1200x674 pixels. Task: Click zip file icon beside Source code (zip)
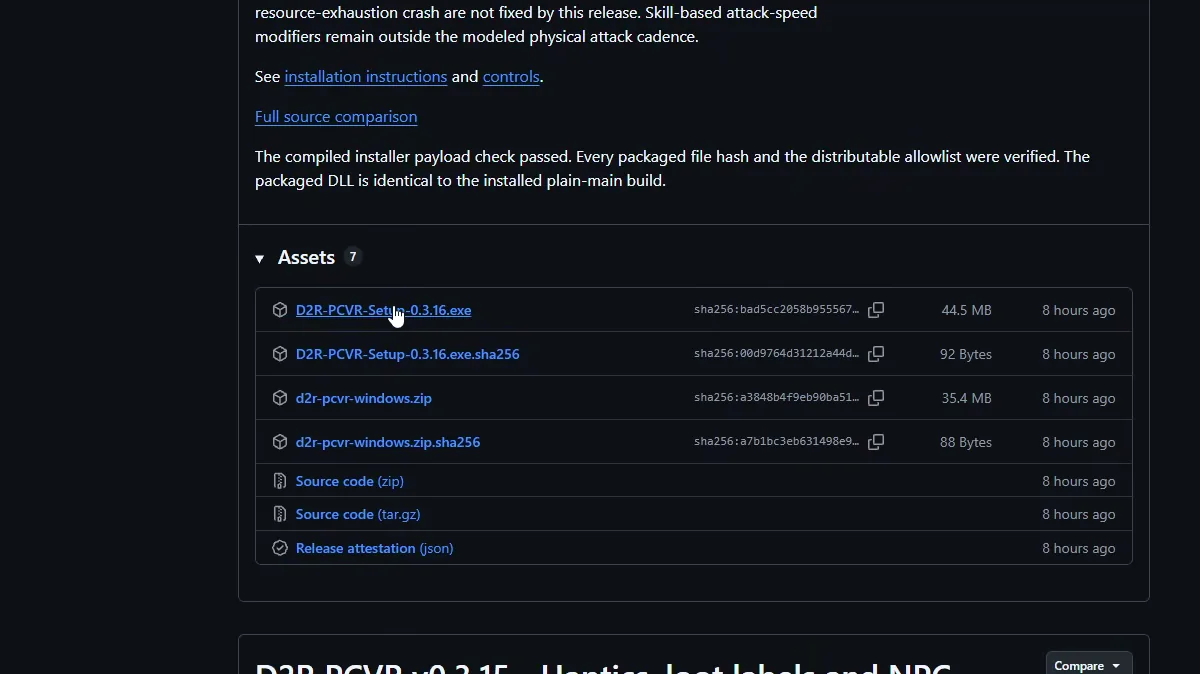coord(280,481)
